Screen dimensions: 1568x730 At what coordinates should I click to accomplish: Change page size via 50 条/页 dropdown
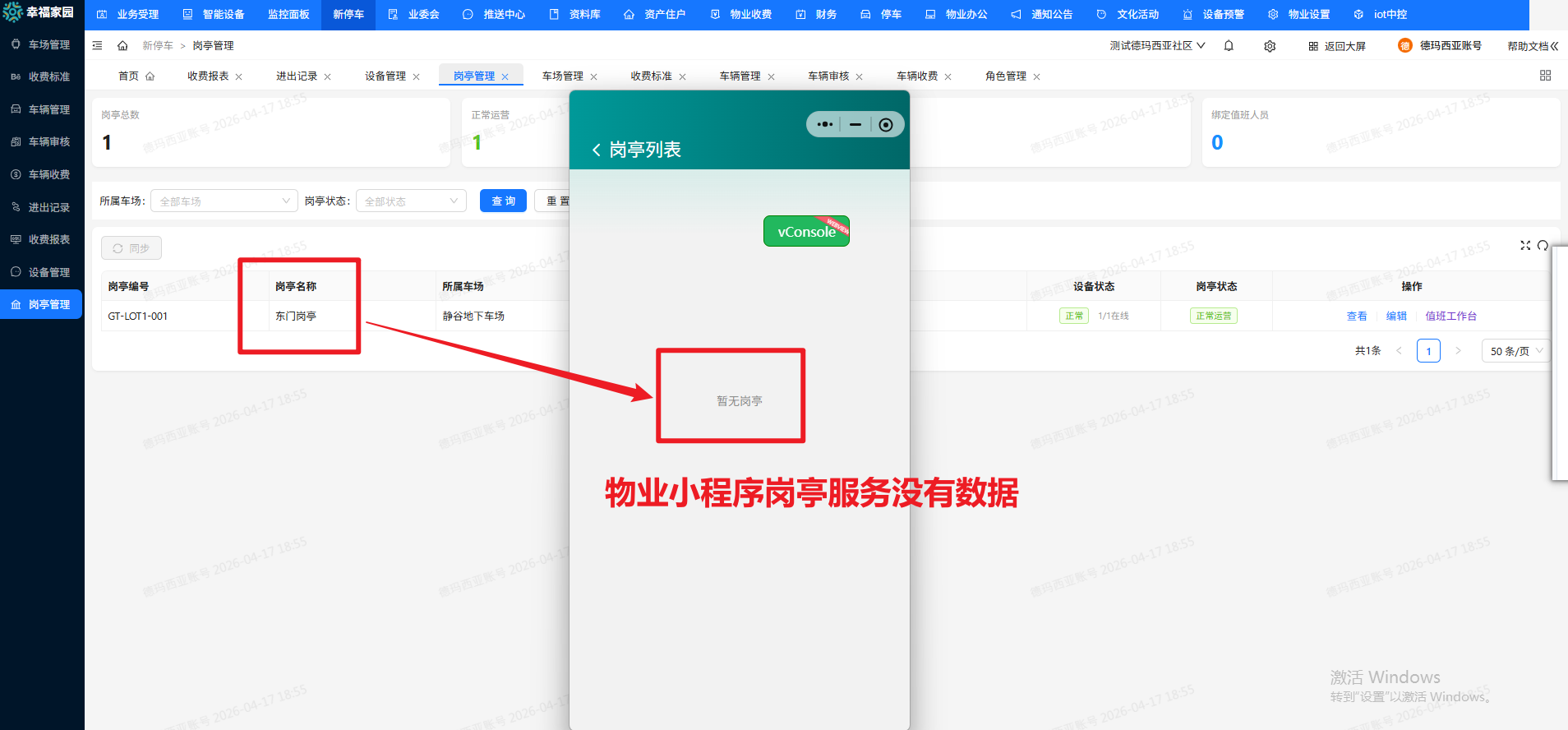pyautogui.click(x=1515, y=351)
